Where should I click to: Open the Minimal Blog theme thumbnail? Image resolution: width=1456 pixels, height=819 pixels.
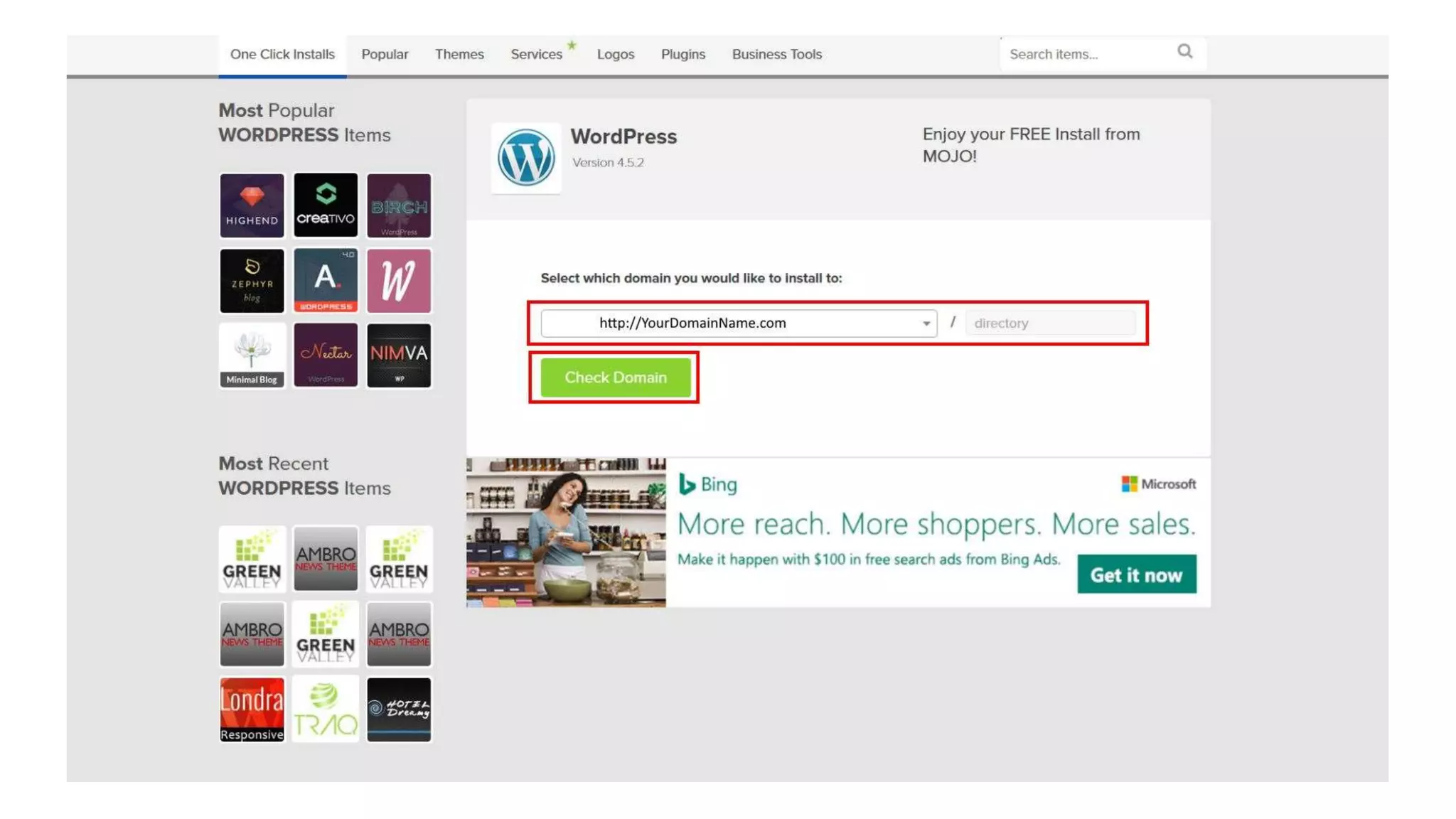click(252, 355)
